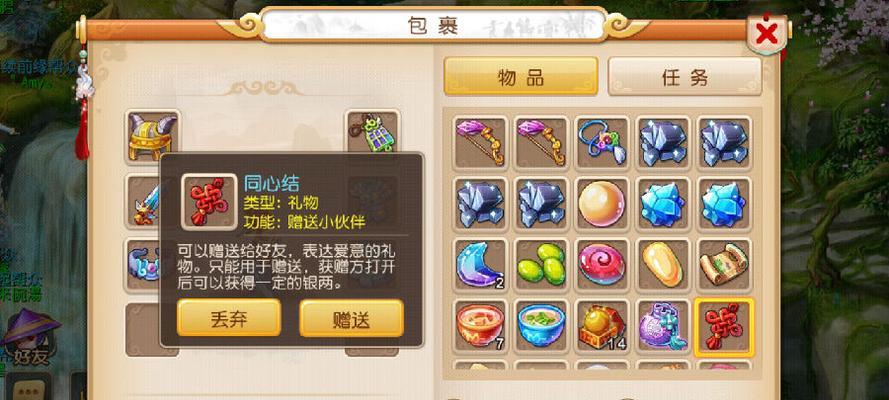The height and width of the screenshot is (400, 889).
Task: Choose the purple pouch item
Action: point(663,326)
